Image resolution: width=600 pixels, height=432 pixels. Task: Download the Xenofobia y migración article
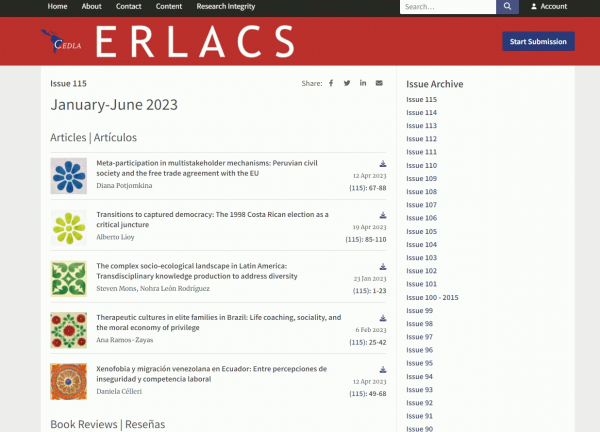point(383,370)
